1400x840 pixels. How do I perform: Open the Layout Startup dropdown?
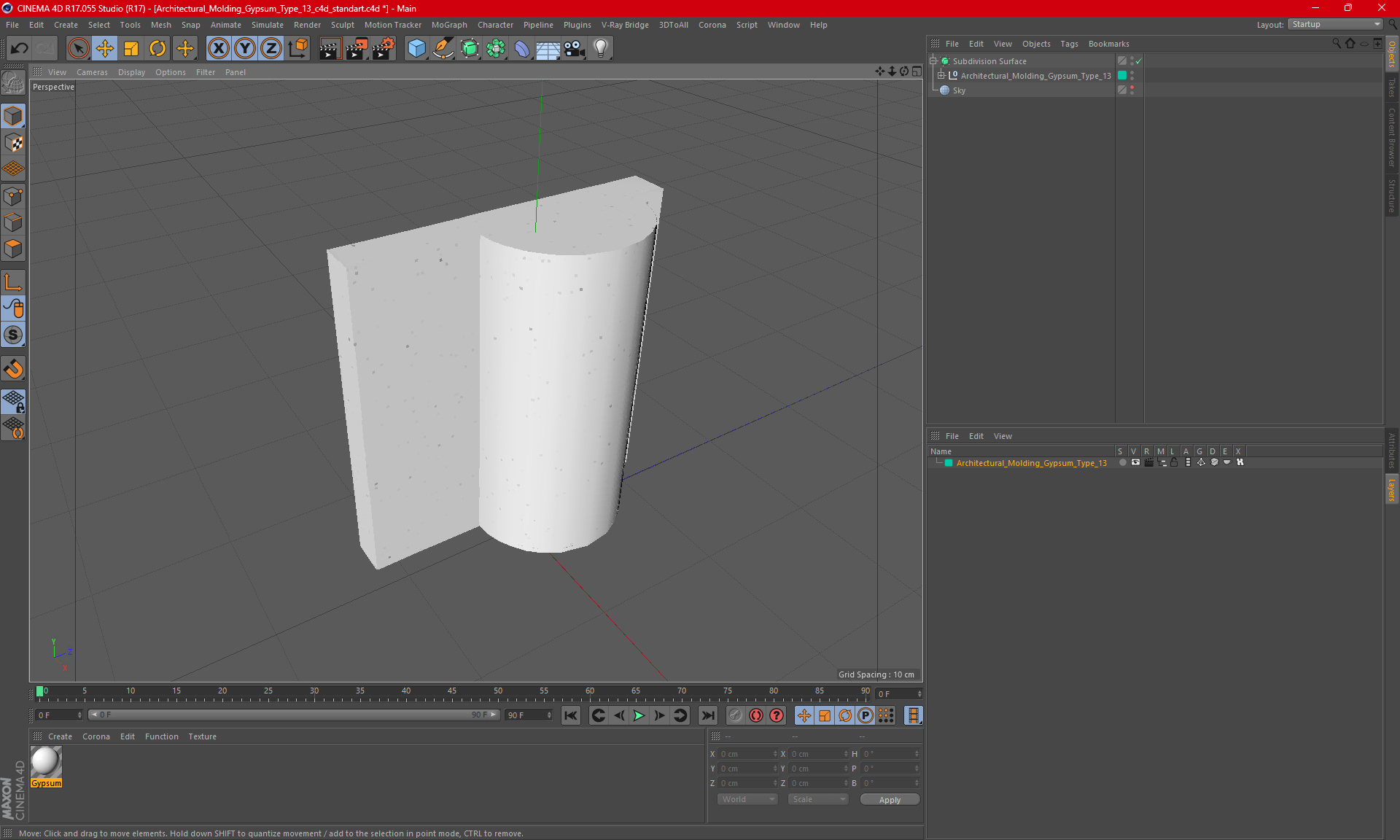(1335, 24)
